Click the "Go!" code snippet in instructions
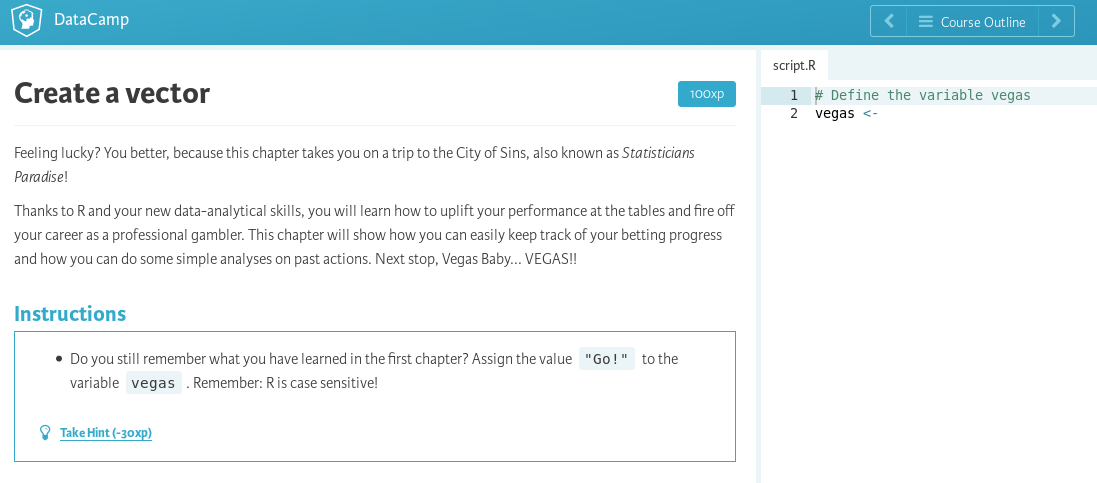Viewport: 1097px width, 483px height. click(x=607, y=359)
